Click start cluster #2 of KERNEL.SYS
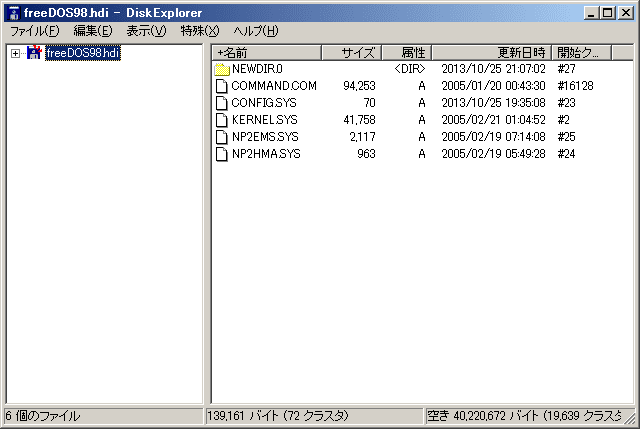 [x=564, y=120]
